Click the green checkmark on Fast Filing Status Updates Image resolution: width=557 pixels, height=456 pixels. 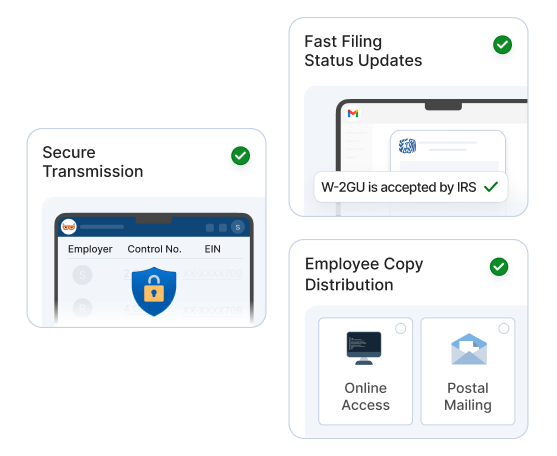502,45
